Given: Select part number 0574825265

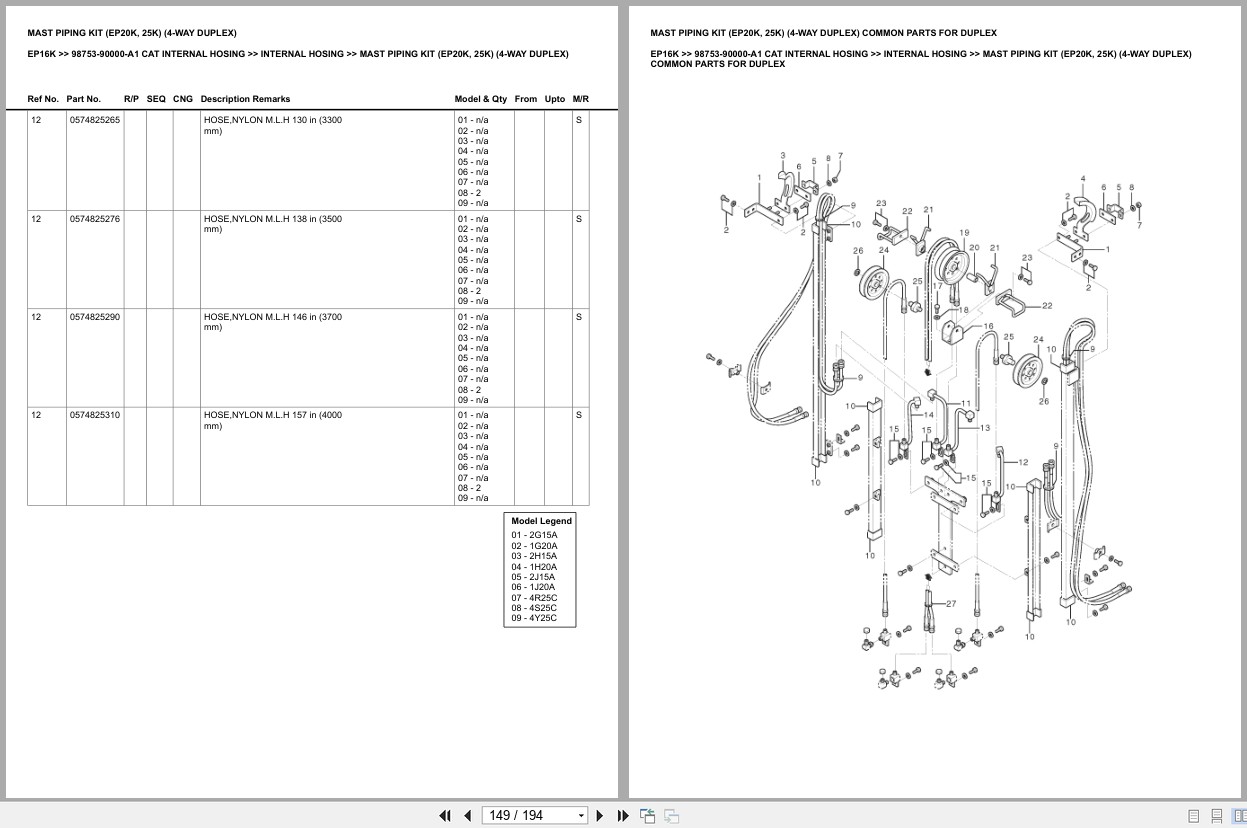Looking at the screenshot, I should click(95, 120).
